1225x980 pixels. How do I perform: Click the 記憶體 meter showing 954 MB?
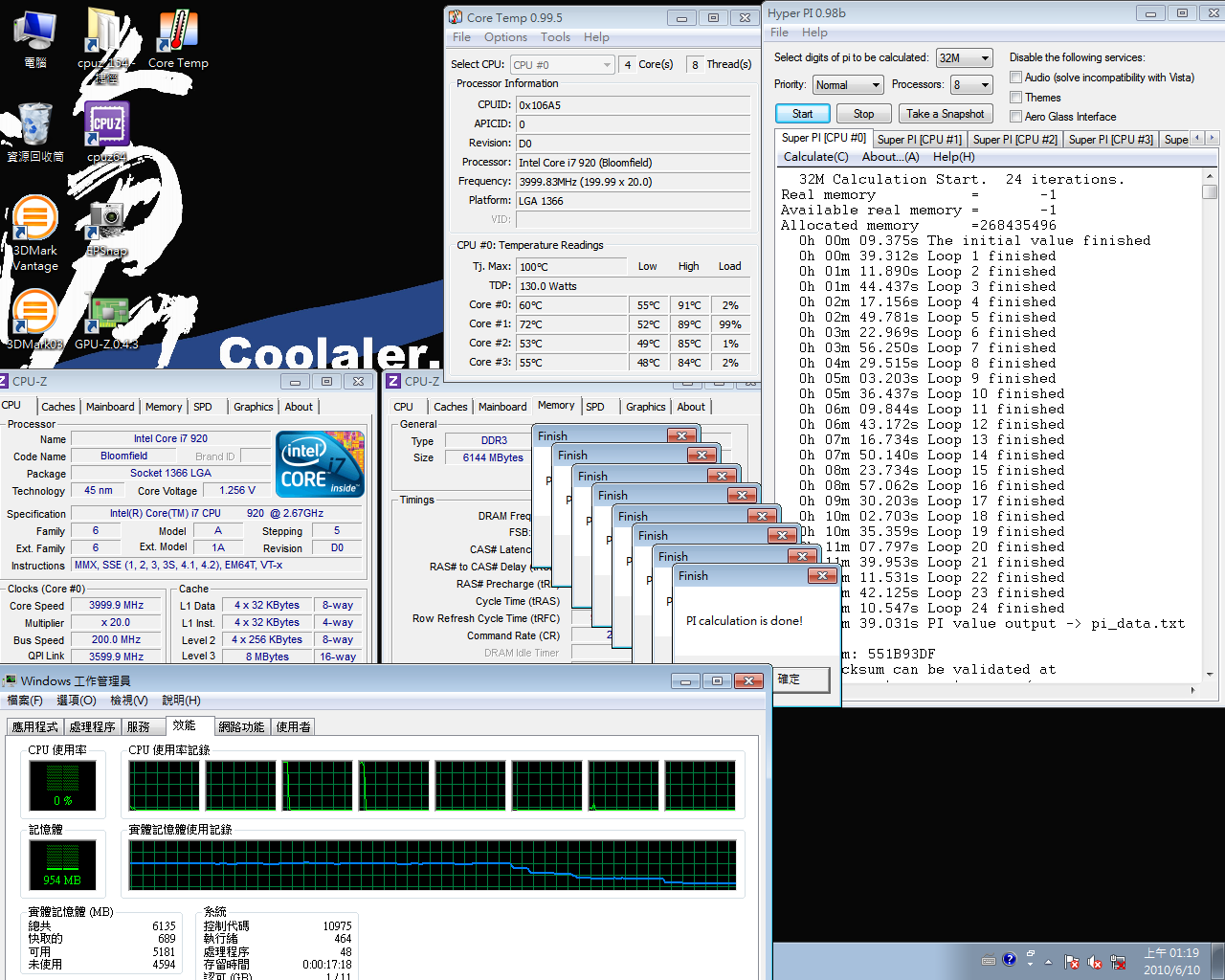click(x=63, y=865)
